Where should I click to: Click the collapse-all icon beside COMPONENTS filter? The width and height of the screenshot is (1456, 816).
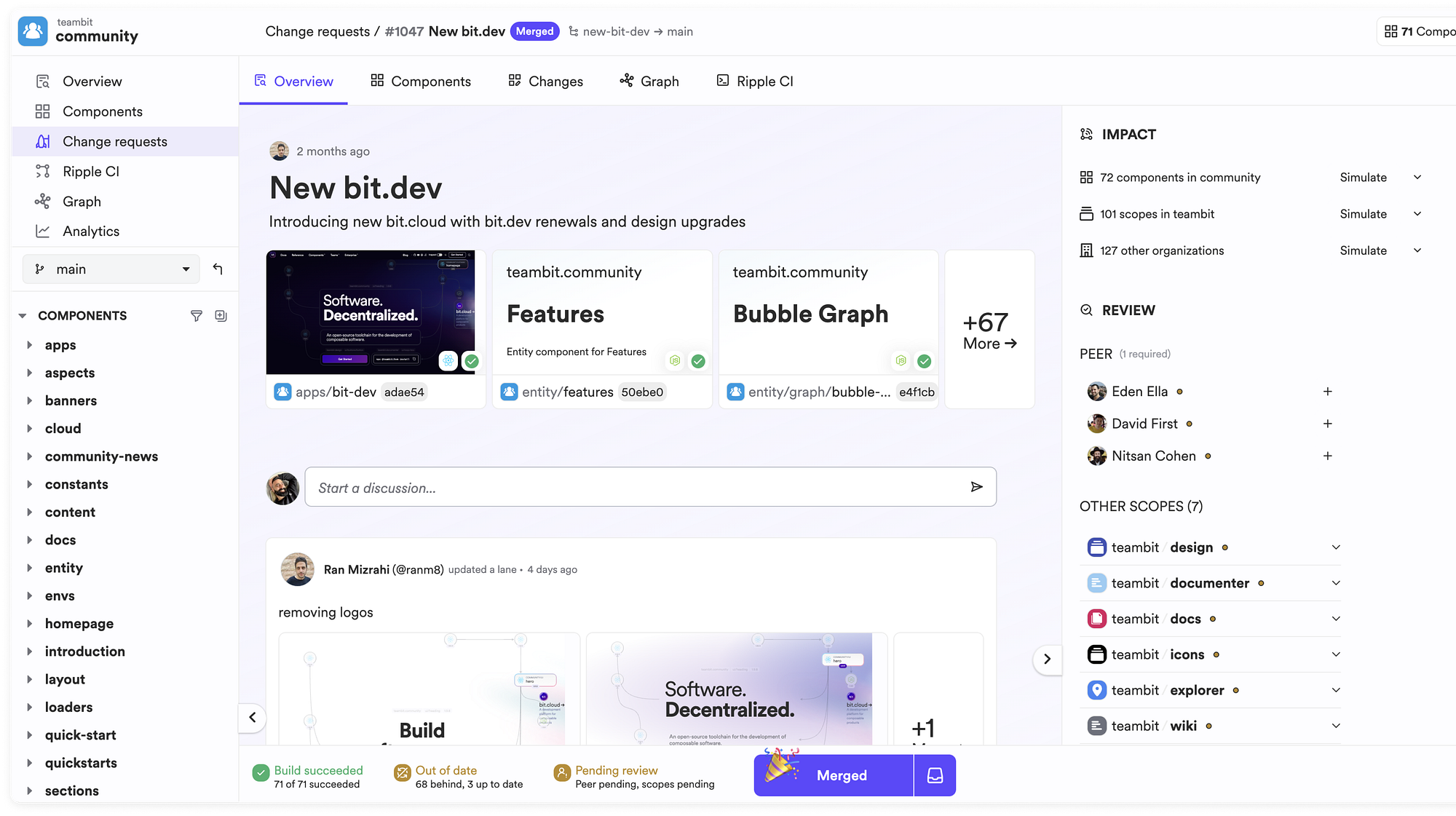pos(221,316)
